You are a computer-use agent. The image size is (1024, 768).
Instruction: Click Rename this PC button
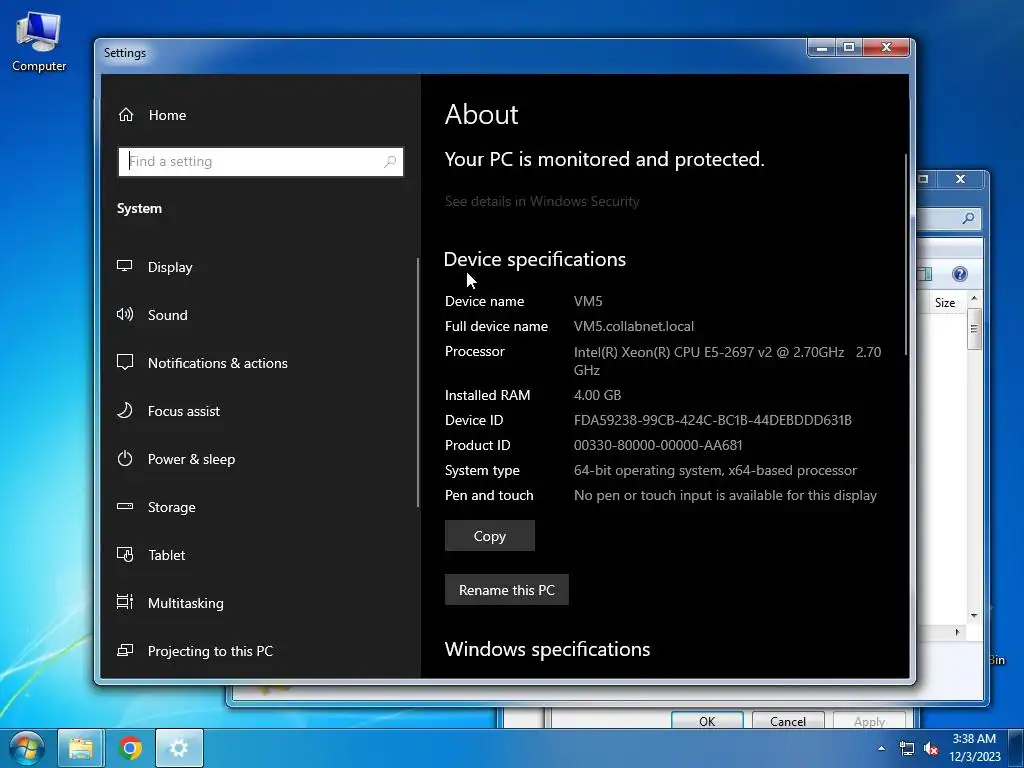[507, 590]
